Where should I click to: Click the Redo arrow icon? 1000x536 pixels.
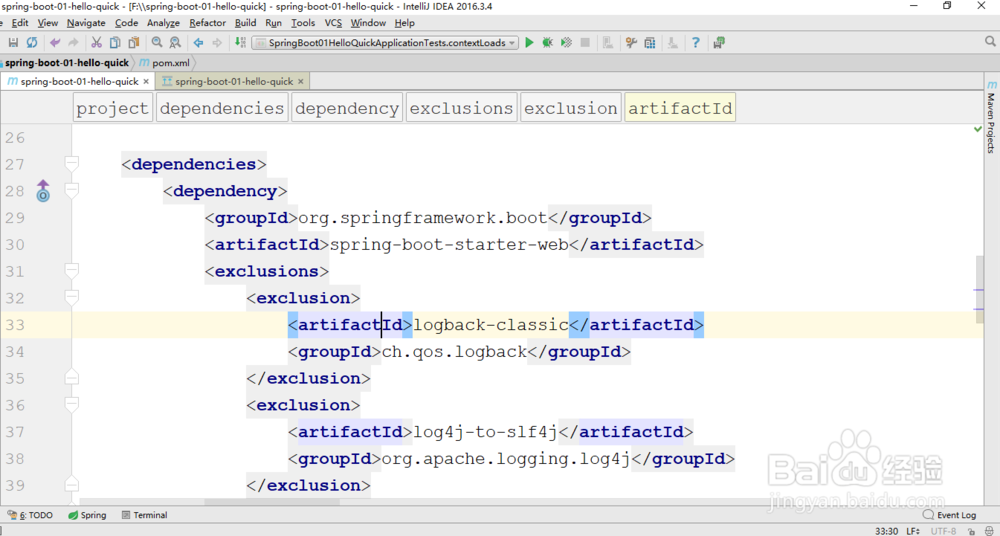pos(73,43)
